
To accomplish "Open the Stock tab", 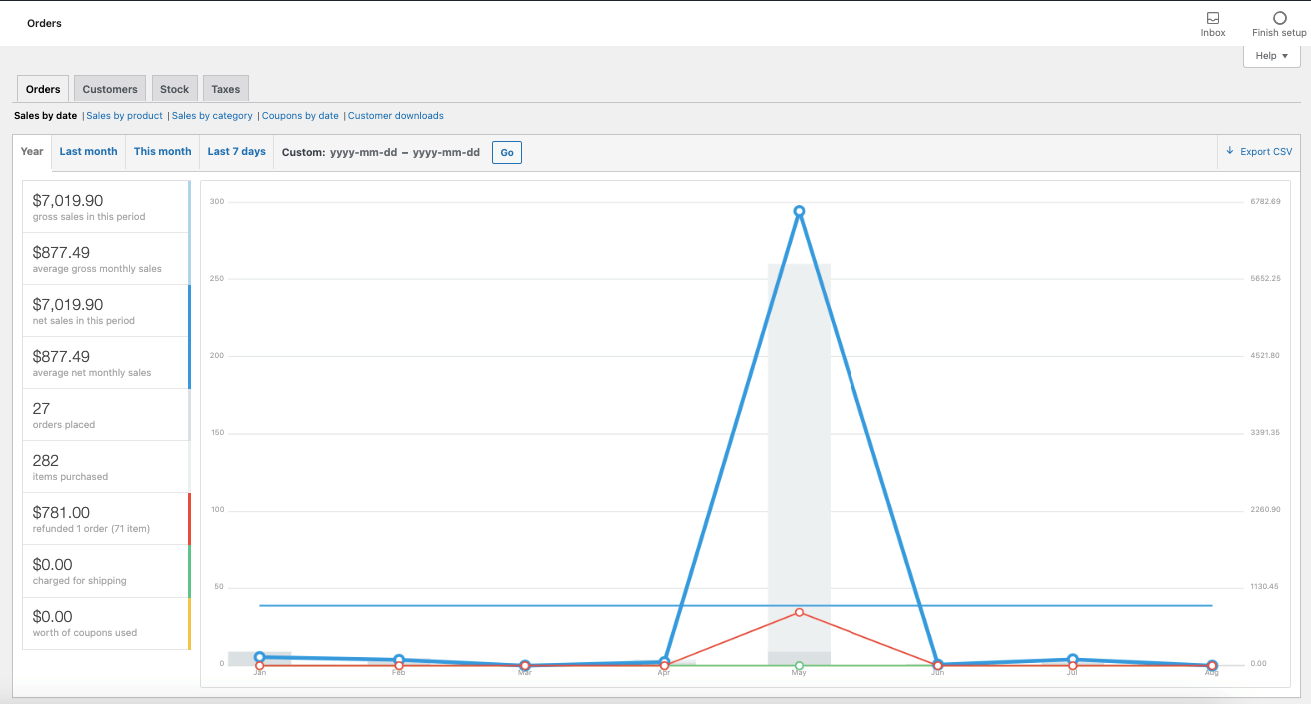I will (174, 89).
